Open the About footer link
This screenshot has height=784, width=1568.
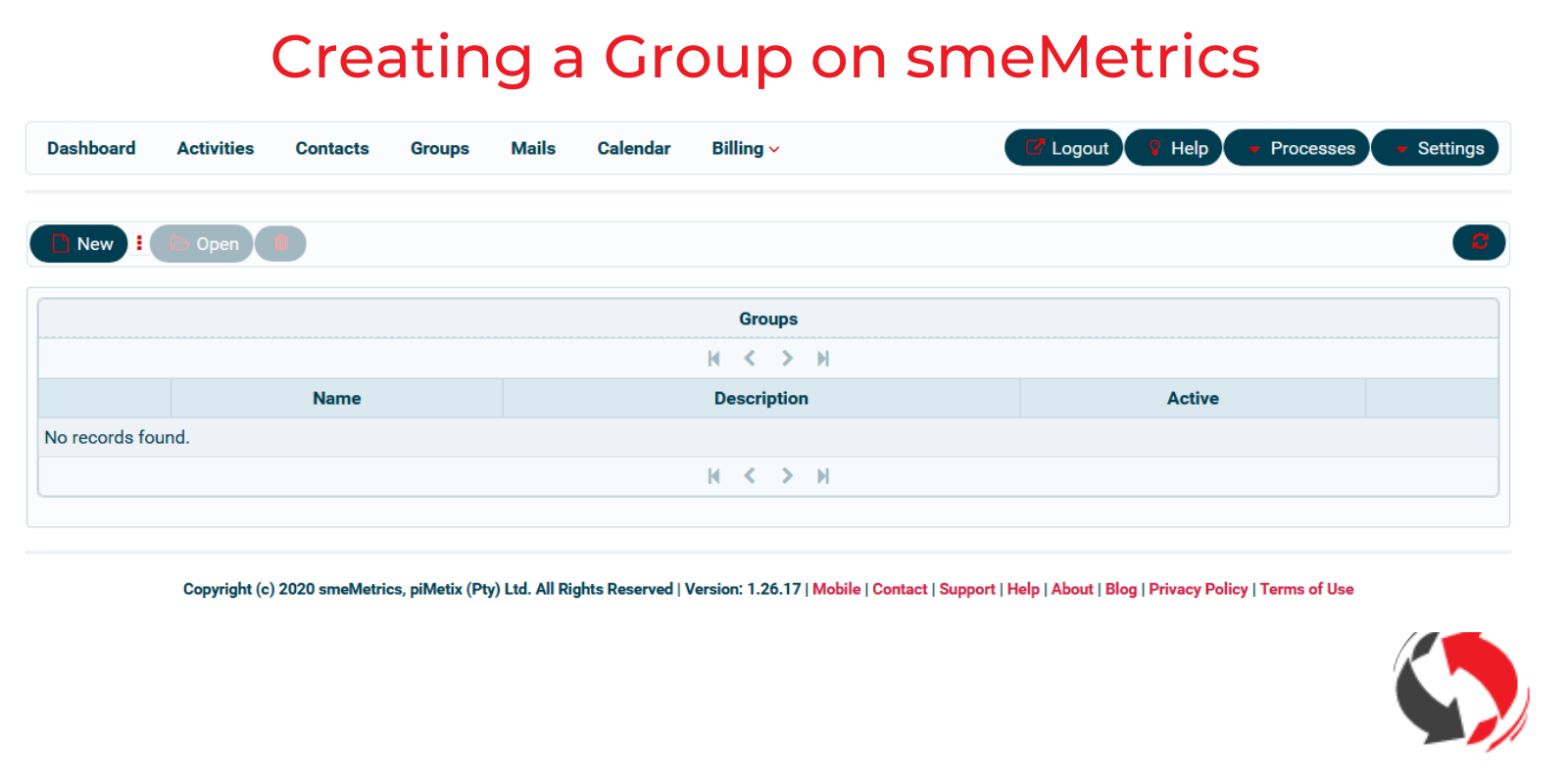[x=1072, y=589]
